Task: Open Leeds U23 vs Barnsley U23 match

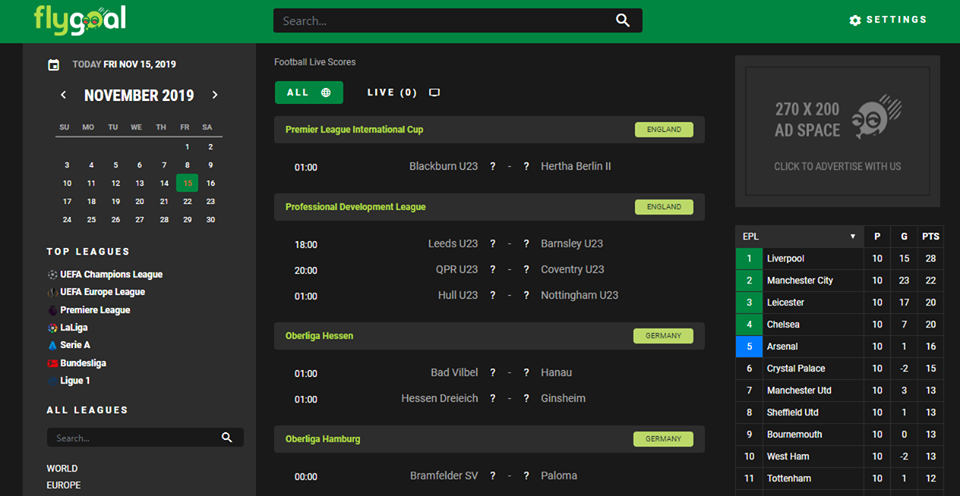Action: (489, 244)
